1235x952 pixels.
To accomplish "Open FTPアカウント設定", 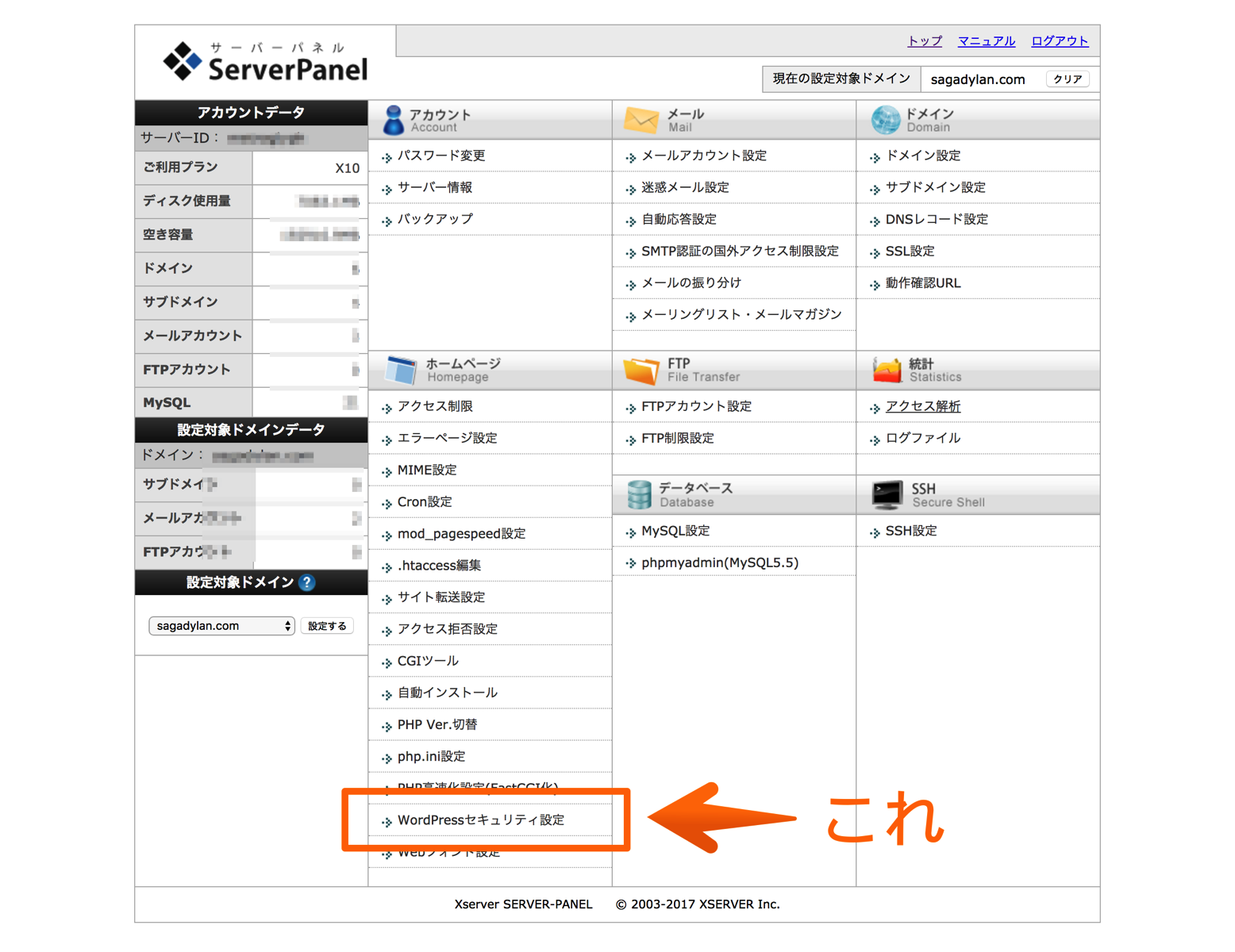I will click(x=696, y=406).
